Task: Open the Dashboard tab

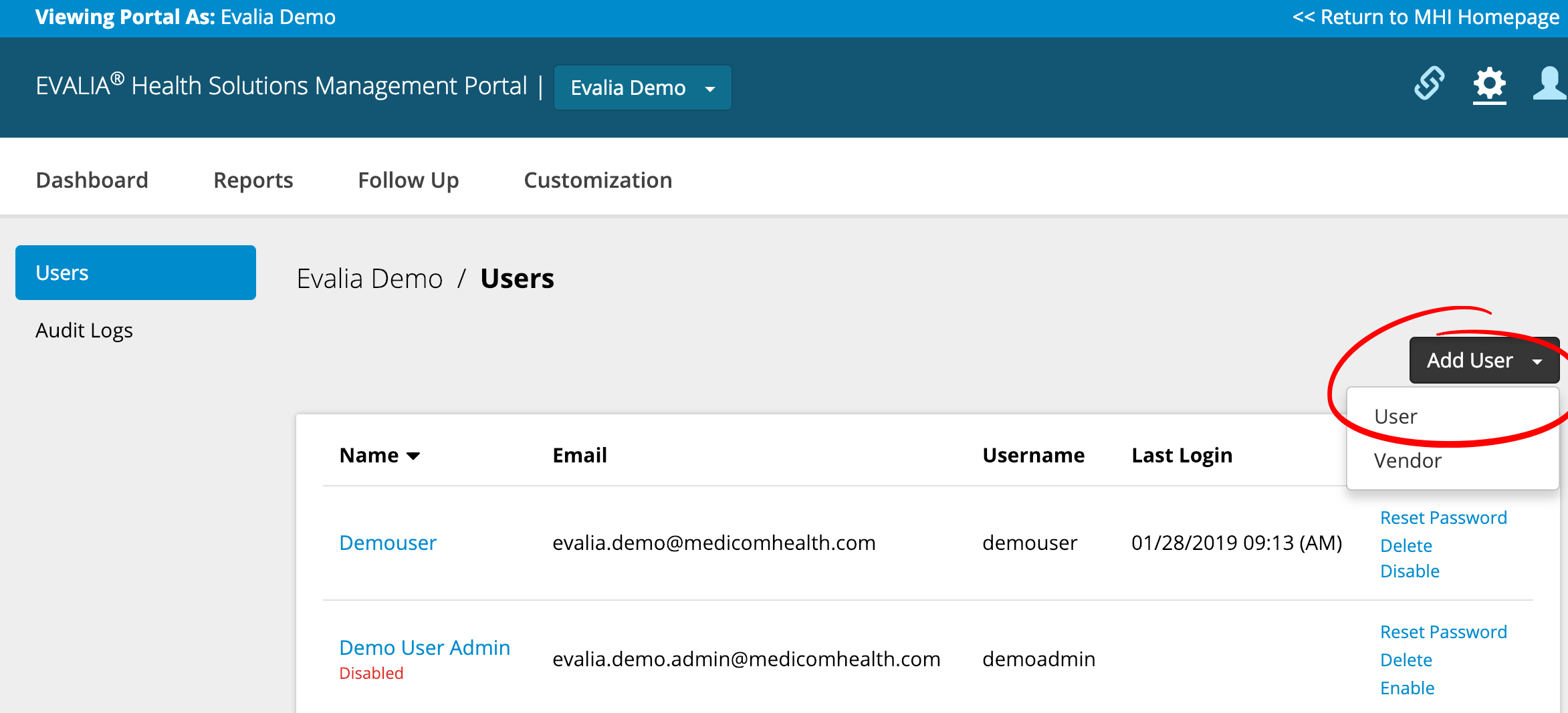Action: tap(92, 180)
